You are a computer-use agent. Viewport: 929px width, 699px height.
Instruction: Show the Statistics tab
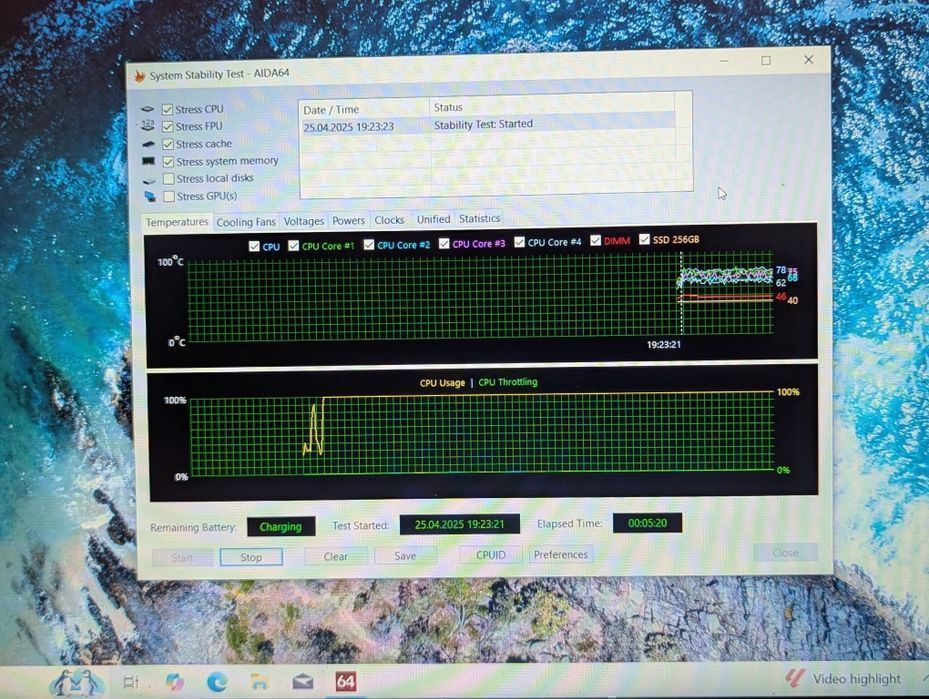479,219
